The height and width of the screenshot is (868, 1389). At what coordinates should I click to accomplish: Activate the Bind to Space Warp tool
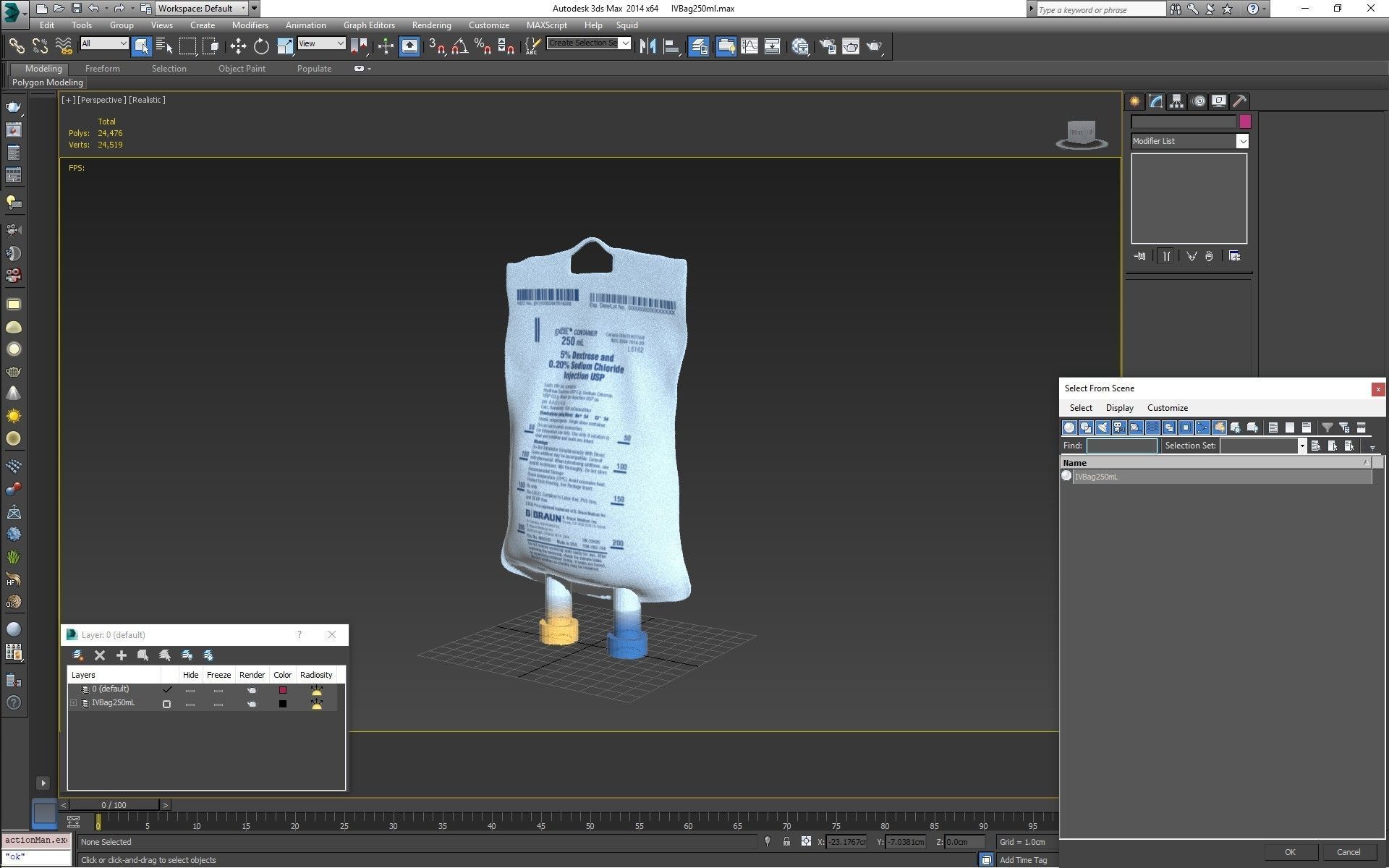(x=64, y=46)
